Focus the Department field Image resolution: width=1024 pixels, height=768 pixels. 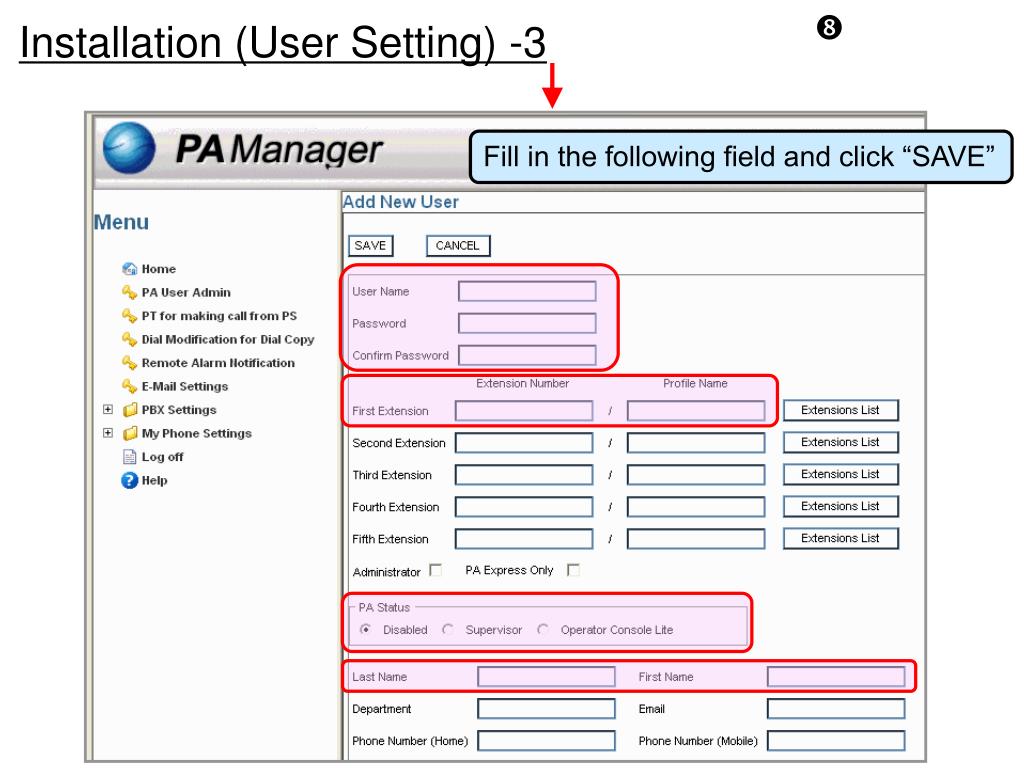pos(546,709)
